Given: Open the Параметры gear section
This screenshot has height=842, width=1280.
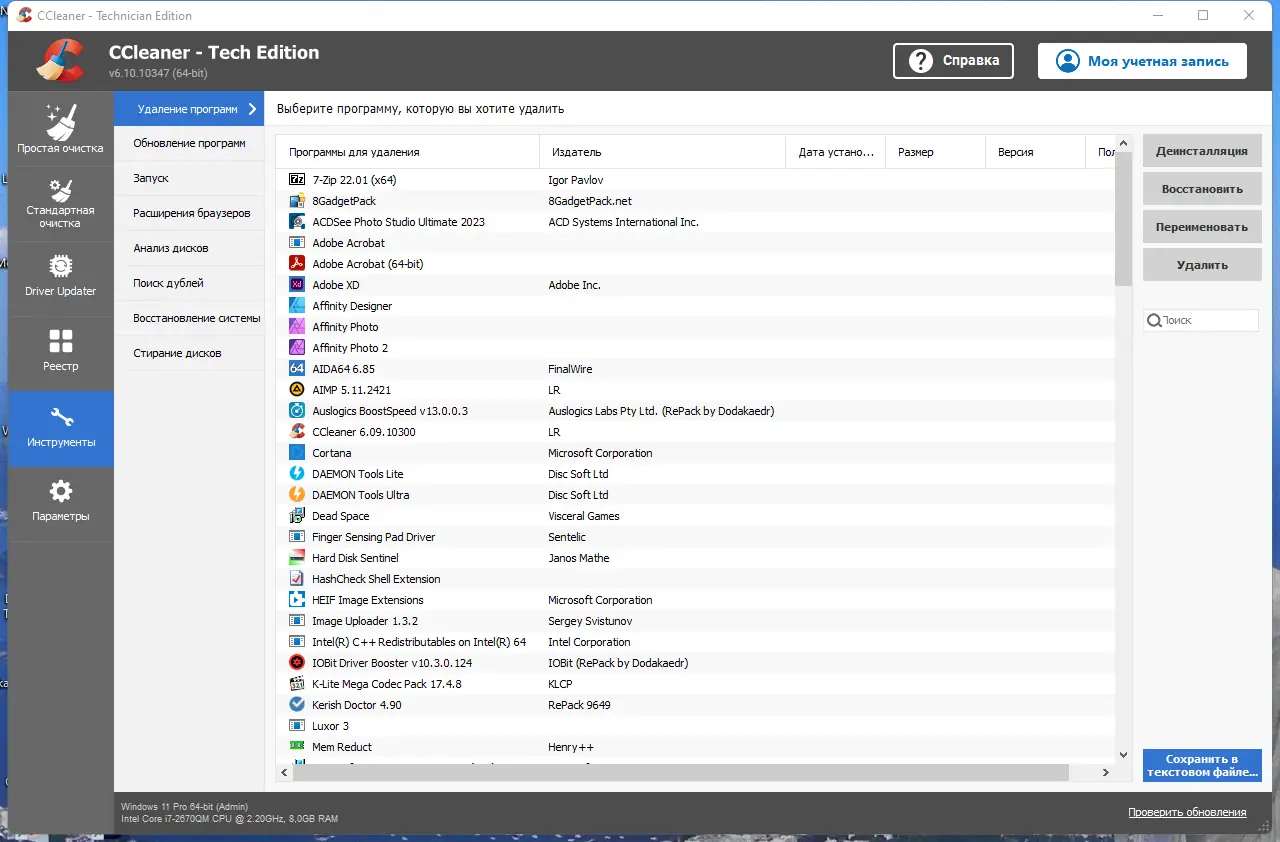Looking at the screenshot, I should [61, 503].
